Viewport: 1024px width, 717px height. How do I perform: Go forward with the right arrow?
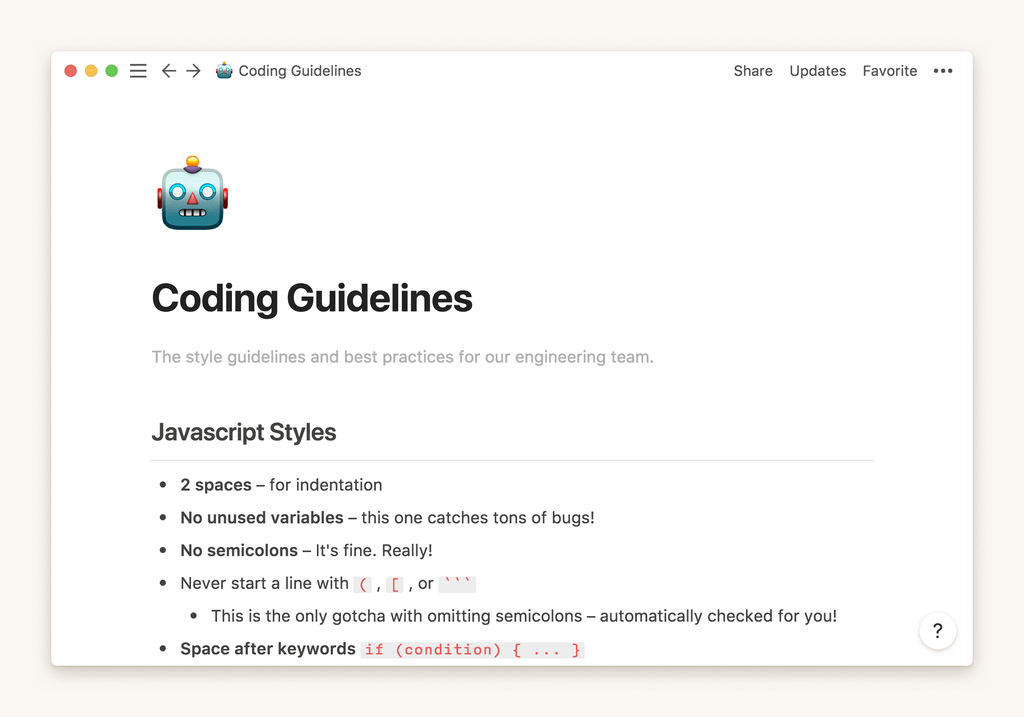point(193,71)
